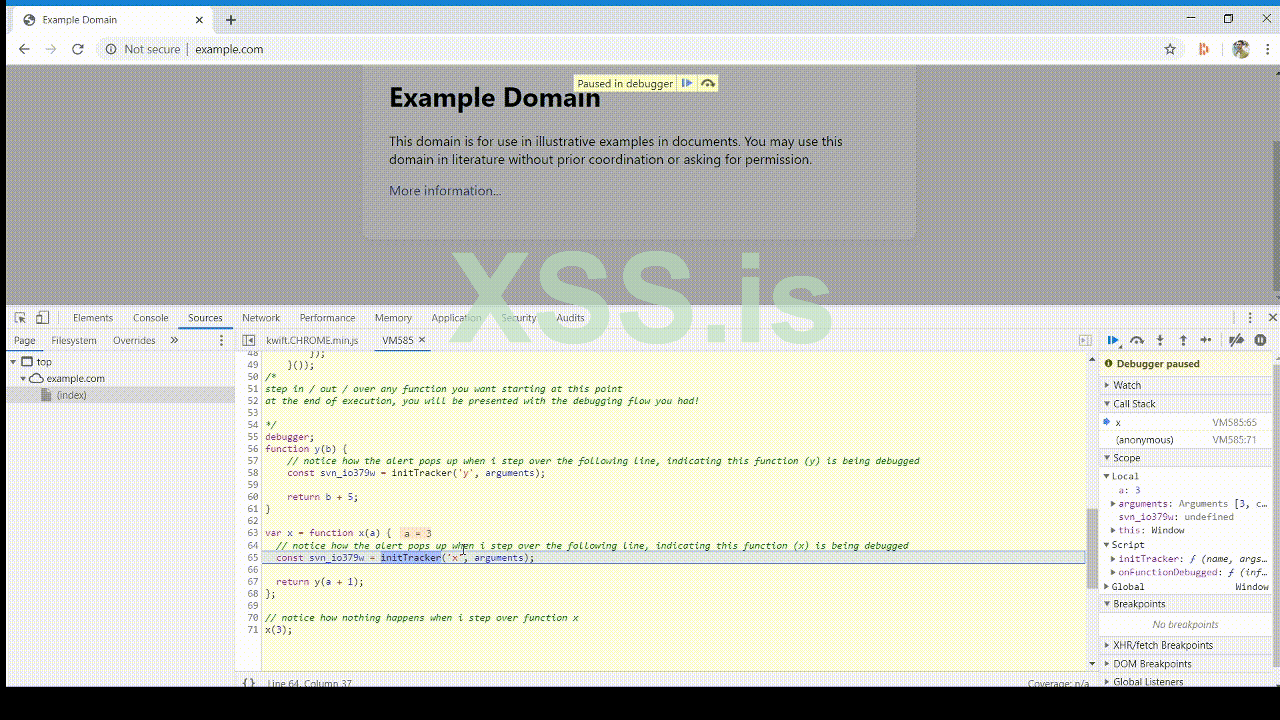Expand the this: Window variable
The height and width of the screenshot is (720, 1280).
click(x=1113, y=530)
